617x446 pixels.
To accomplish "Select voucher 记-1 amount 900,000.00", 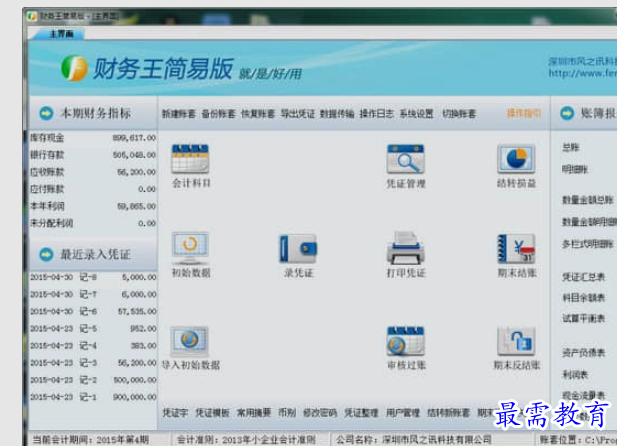I will [x=93, y=397].
